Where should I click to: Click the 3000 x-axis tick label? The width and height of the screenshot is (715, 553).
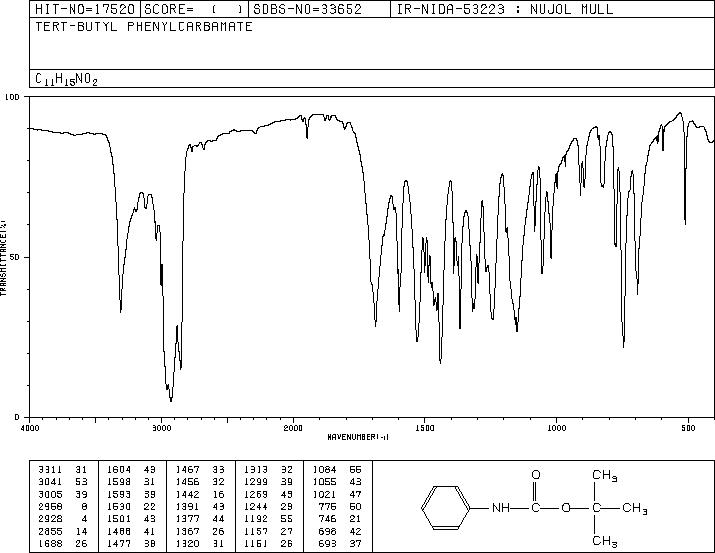[x=161, y=428]
